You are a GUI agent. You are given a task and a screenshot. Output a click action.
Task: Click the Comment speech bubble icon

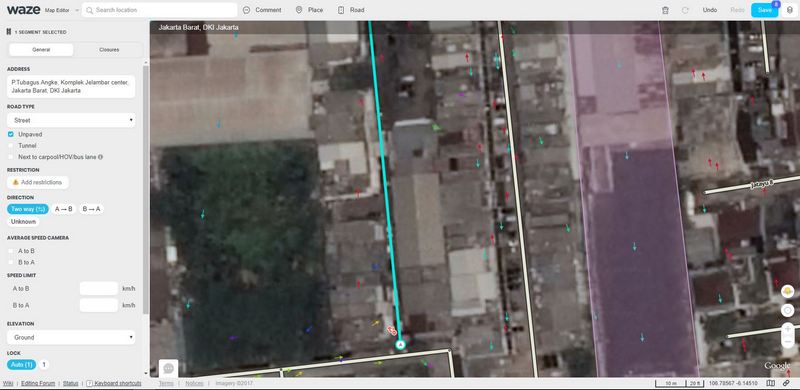point(247,10)
